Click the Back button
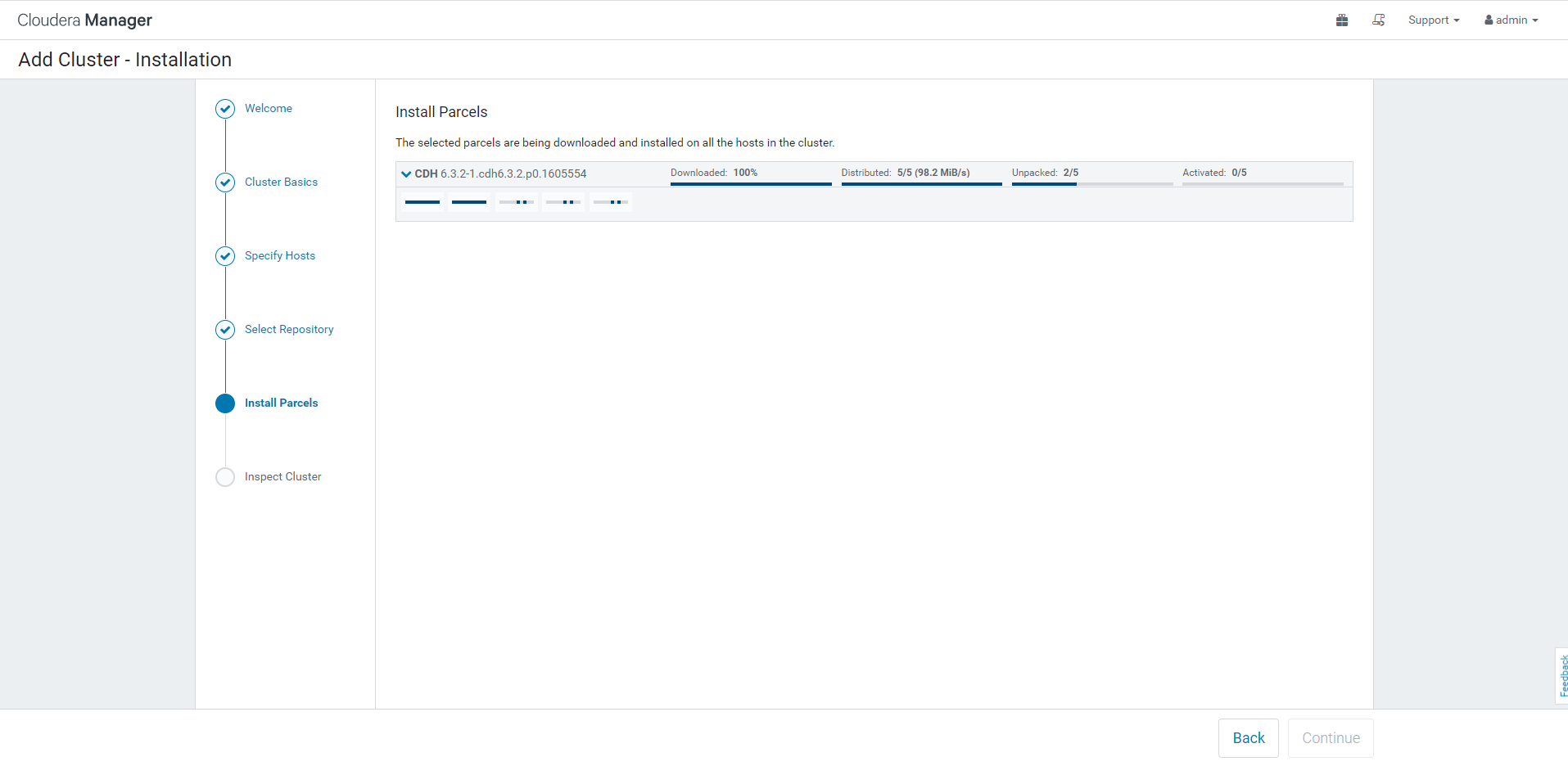This screenshot has height=766, width=1568. point(1248,738)
